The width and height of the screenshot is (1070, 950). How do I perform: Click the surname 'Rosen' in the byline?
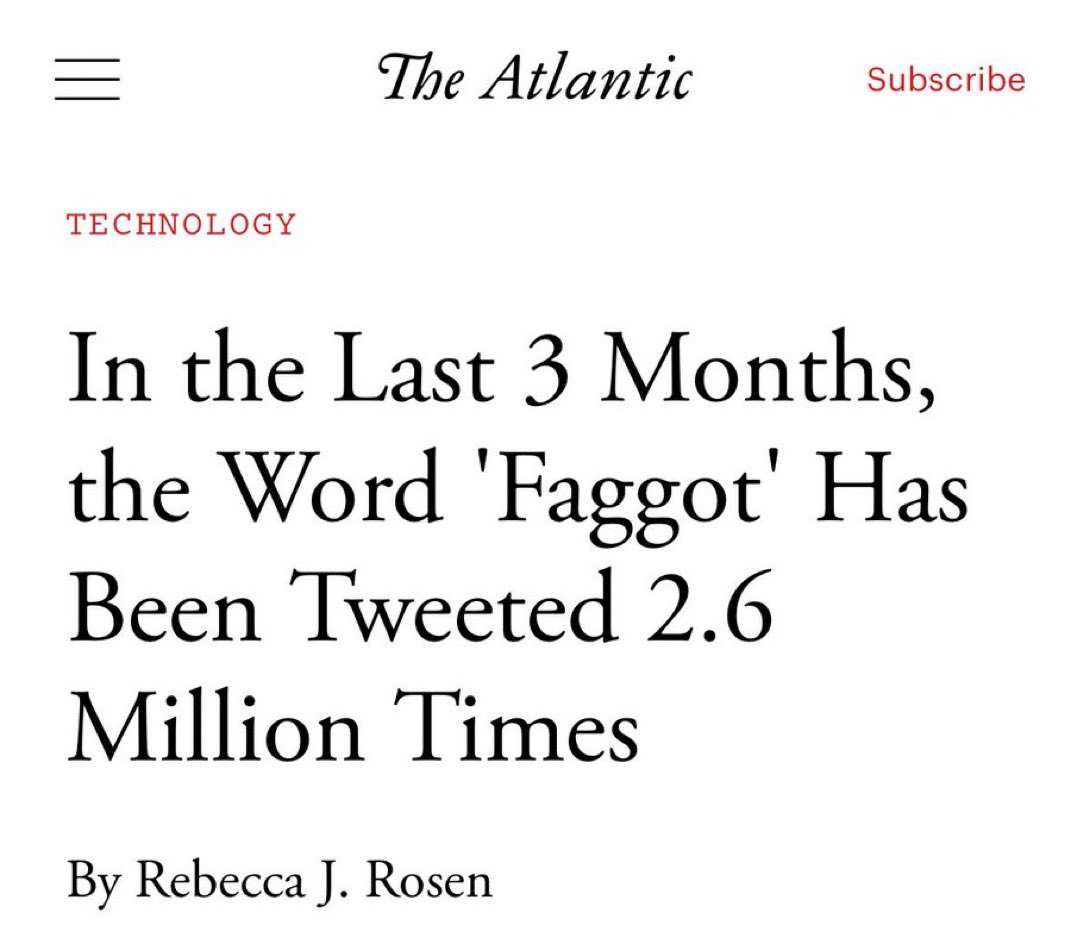(x=429, y=880)
